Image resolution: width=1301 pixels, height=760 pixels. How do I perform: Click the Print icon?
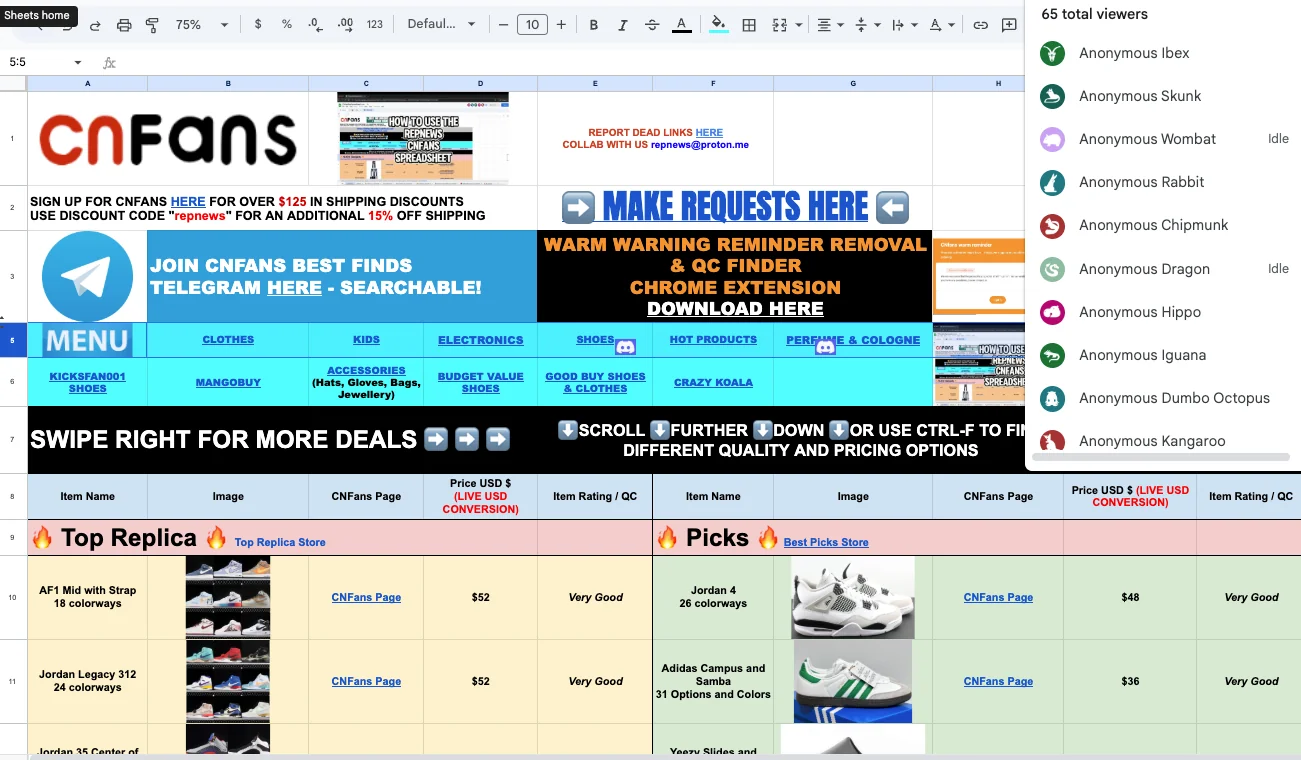(124, 25)
